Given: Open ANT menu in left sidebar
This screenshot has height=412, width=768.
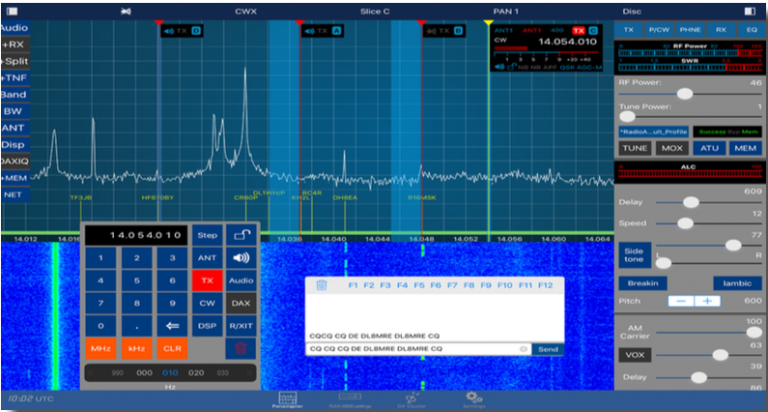Looking at the screenshot, I should tap(13, 128).
